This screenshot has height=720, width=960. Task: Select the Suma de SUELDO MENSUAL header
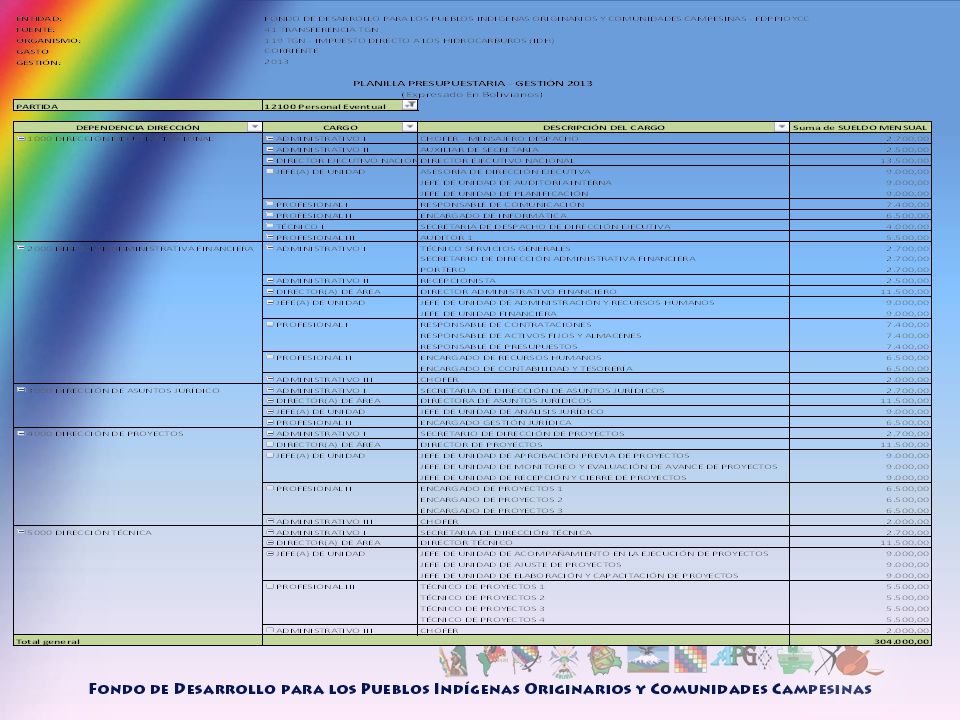(860, 127)
